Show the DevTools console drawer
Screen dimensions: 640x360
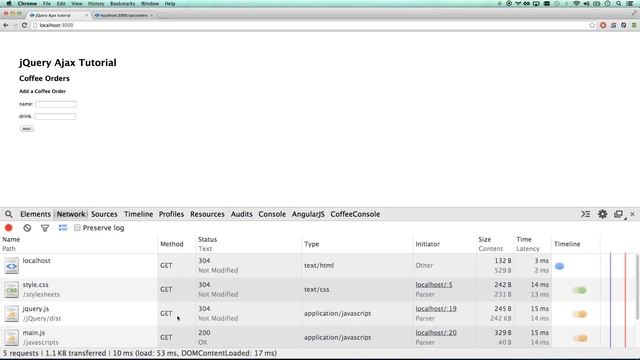click(586, 214)
